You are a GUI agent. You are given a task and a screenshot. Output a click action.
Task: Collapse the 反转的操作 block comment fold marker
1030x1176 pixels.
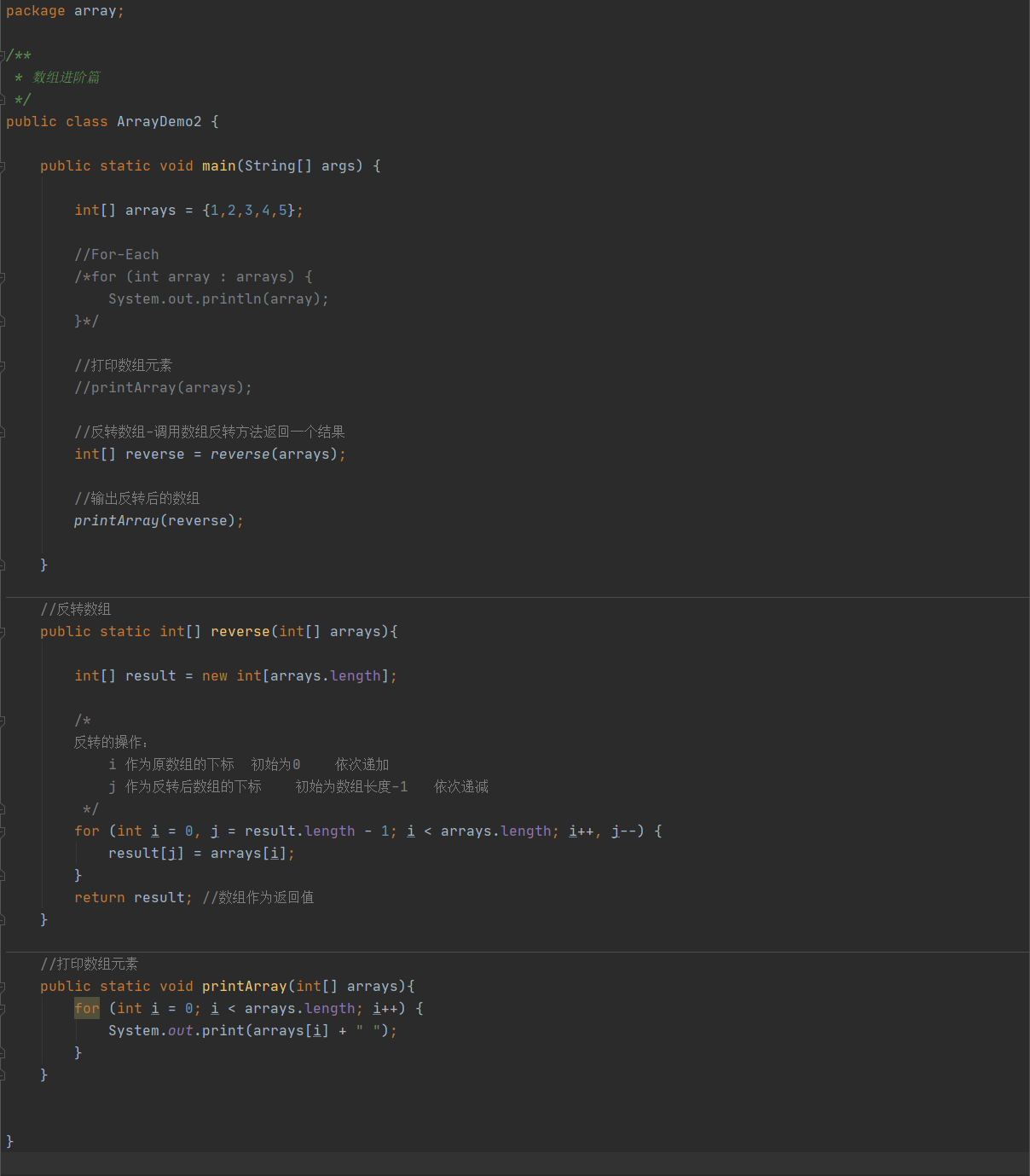pos(3,721)
